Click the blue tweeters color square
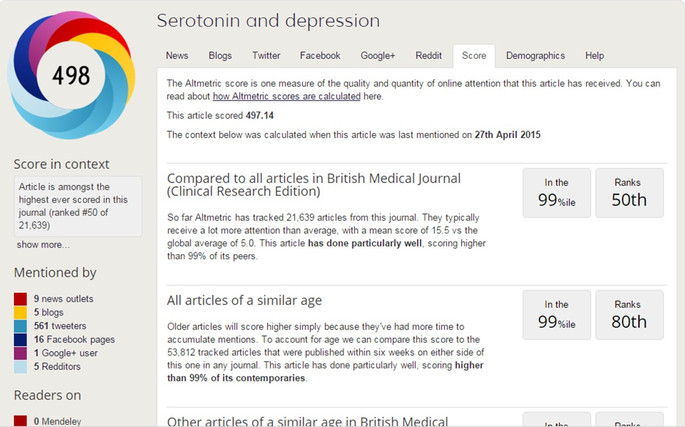 (20, 326)
